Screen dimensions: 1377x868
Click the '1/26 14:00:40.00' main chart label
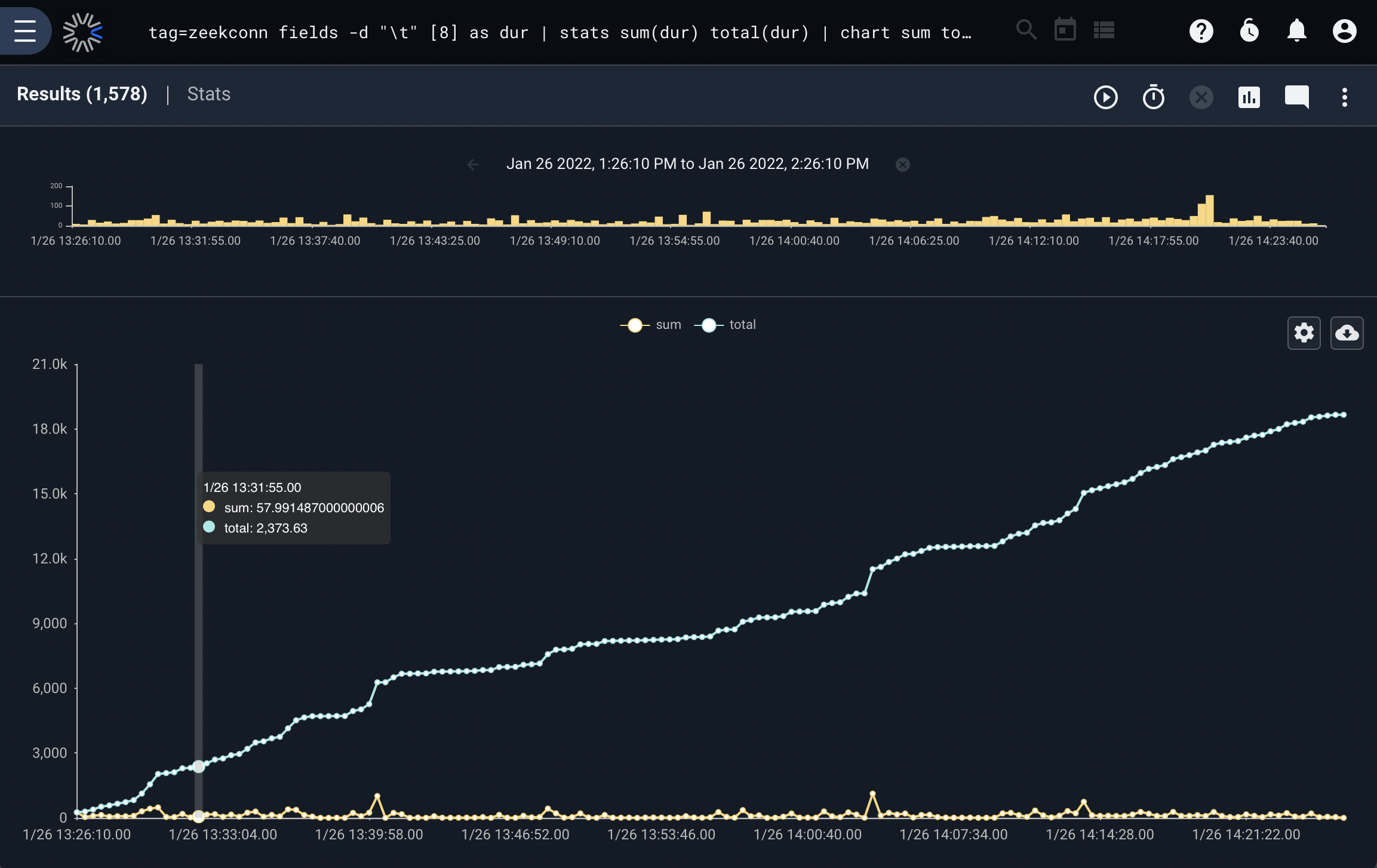tap(807, 835)
